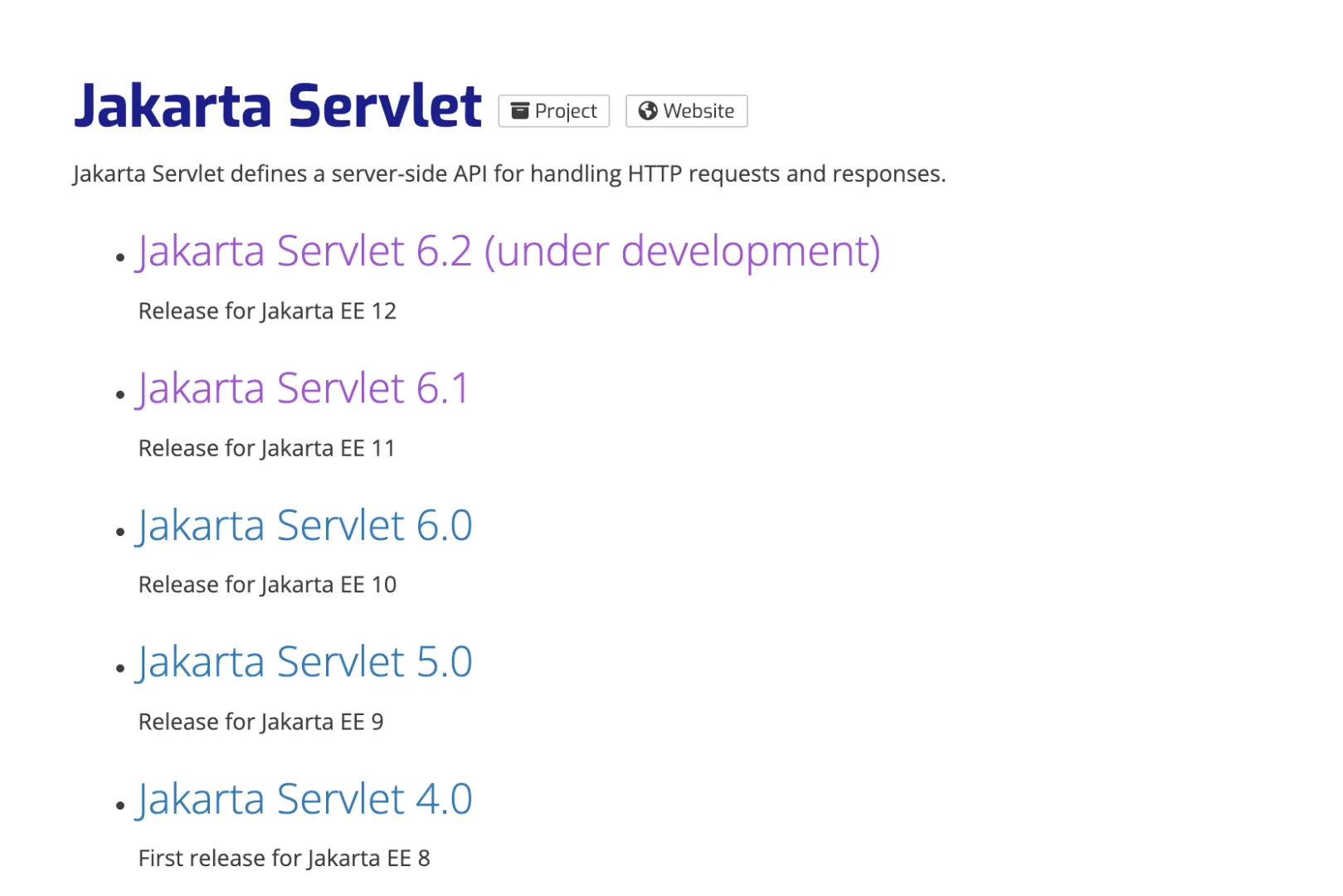Click the globe icon on the Website button
This screenshot has width=1343, height=896.
pyautogui.click(x=650, y=110)
